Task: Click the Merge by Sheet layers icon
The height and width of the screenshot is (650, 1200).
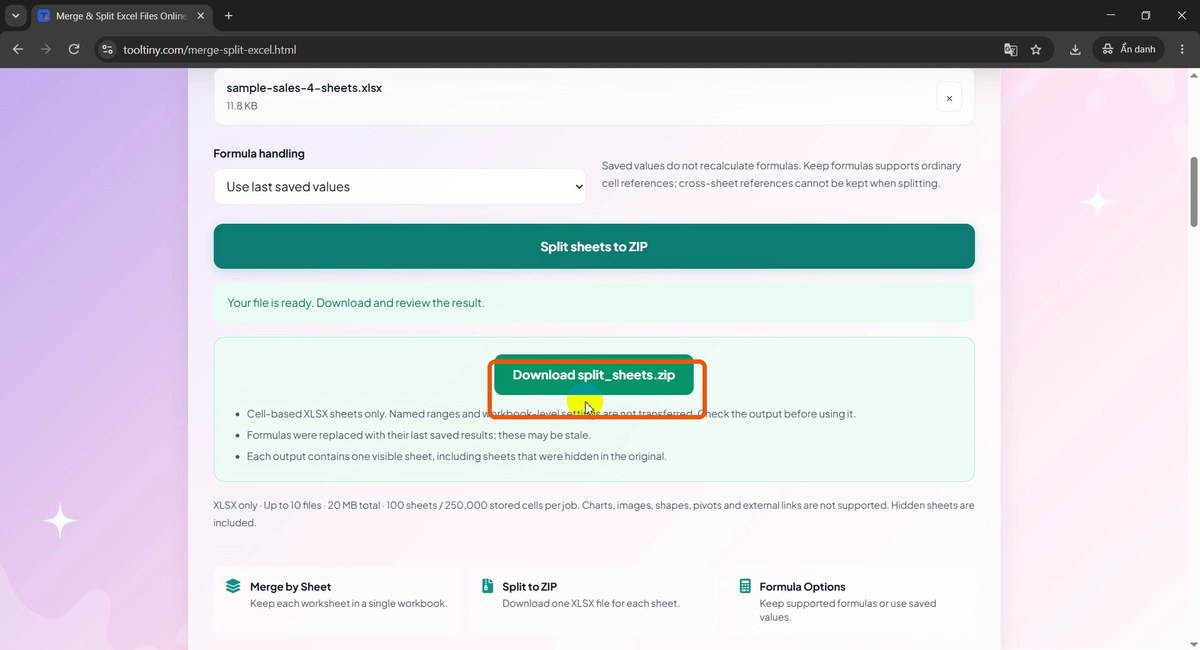Action: point(233,586)
